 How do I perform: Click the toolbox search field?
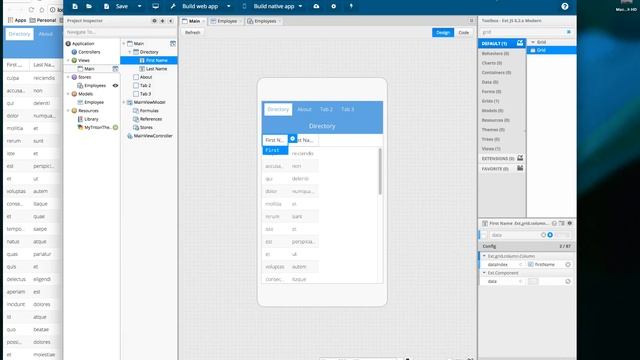[522, 32]
